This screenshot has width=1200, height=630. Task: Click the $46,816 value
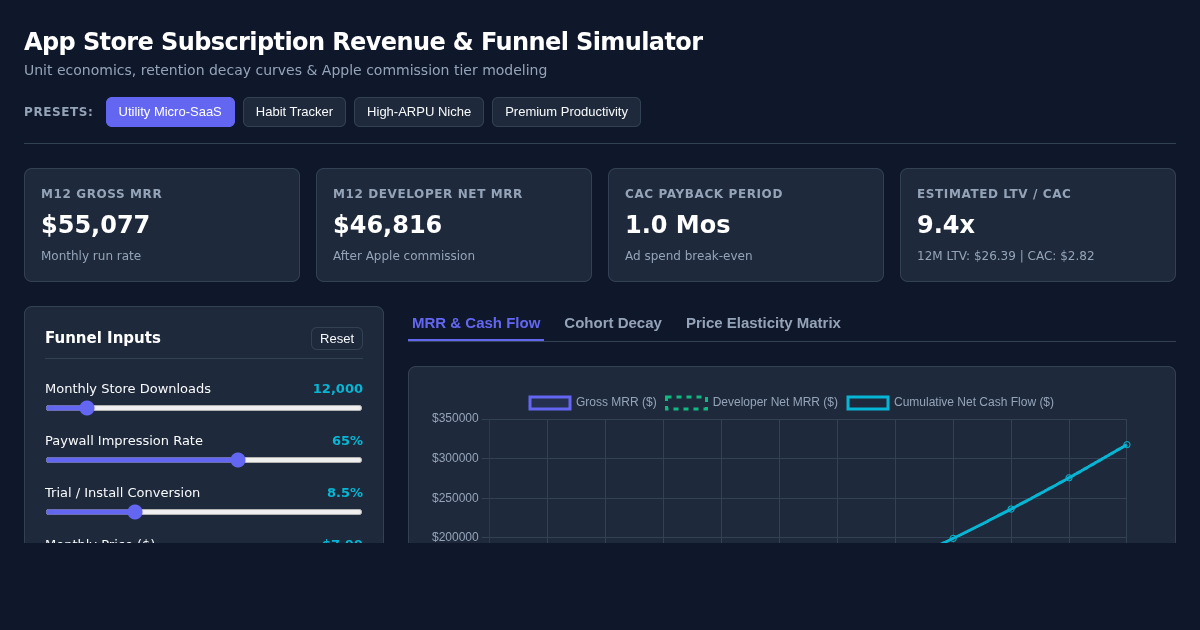pos(387,225)
